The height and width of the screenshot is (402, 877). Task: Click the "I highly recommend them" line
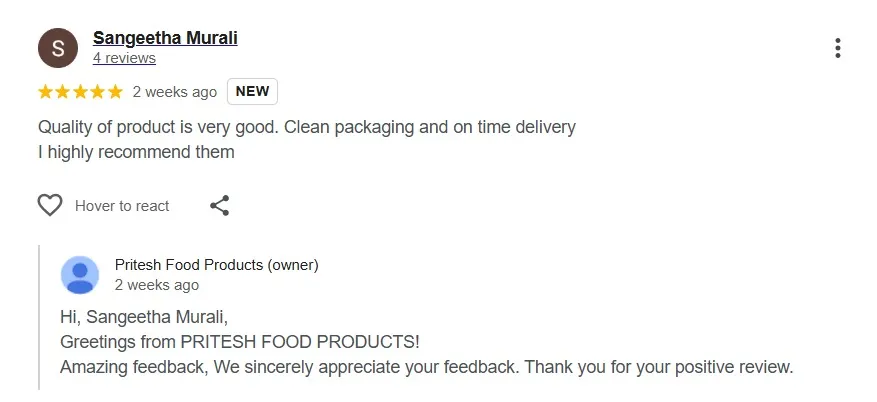tap(136, 152)
